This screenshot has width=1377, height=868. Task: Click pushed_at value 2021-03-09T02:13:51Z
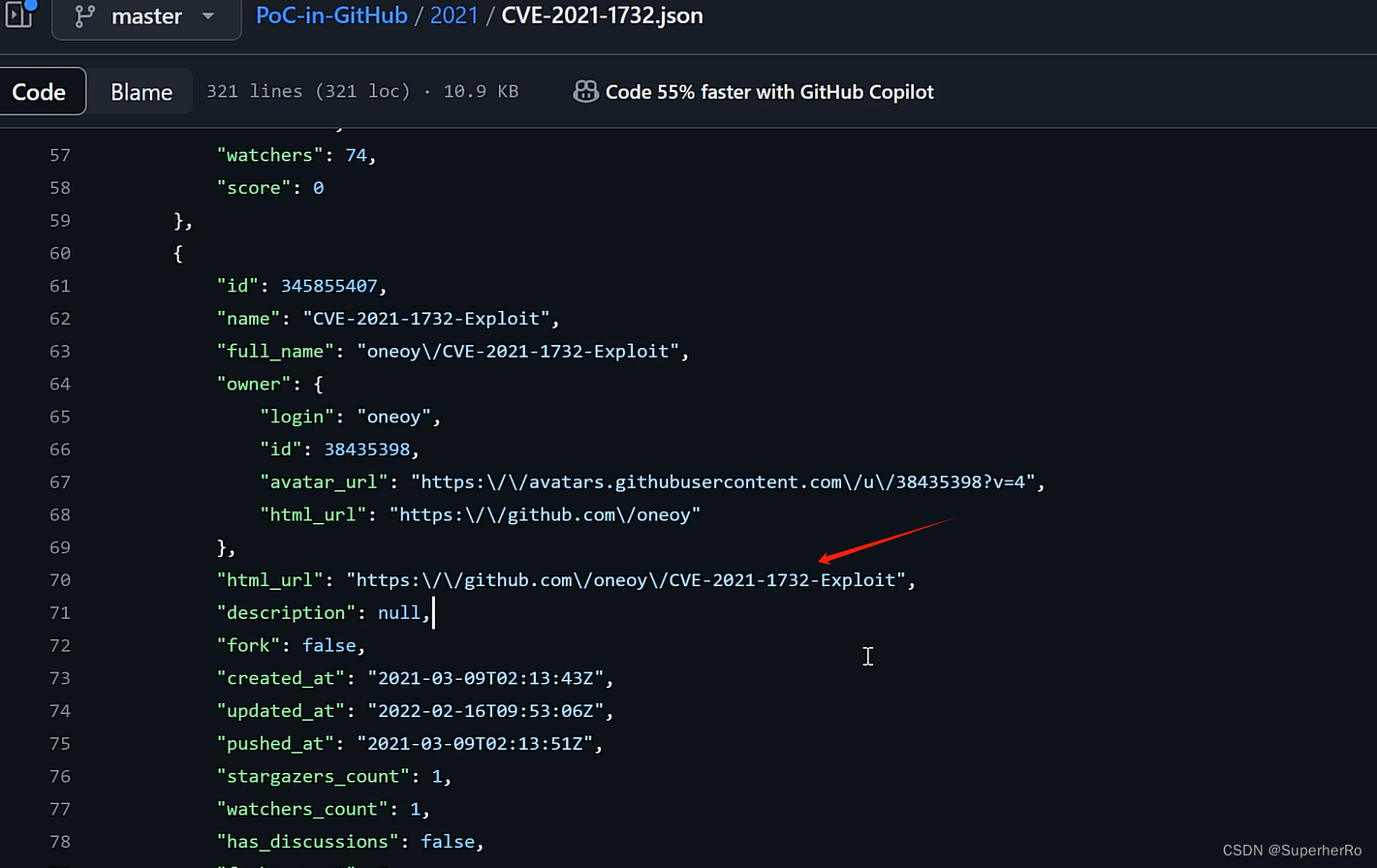pyautogui.click(x=476, y=744)
